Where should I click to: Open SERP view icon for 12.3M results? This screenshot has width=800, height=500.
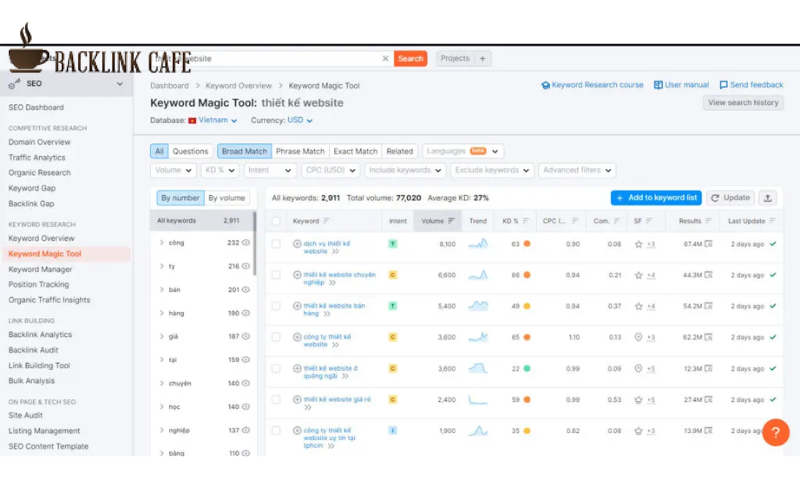[x=709, y=368]
